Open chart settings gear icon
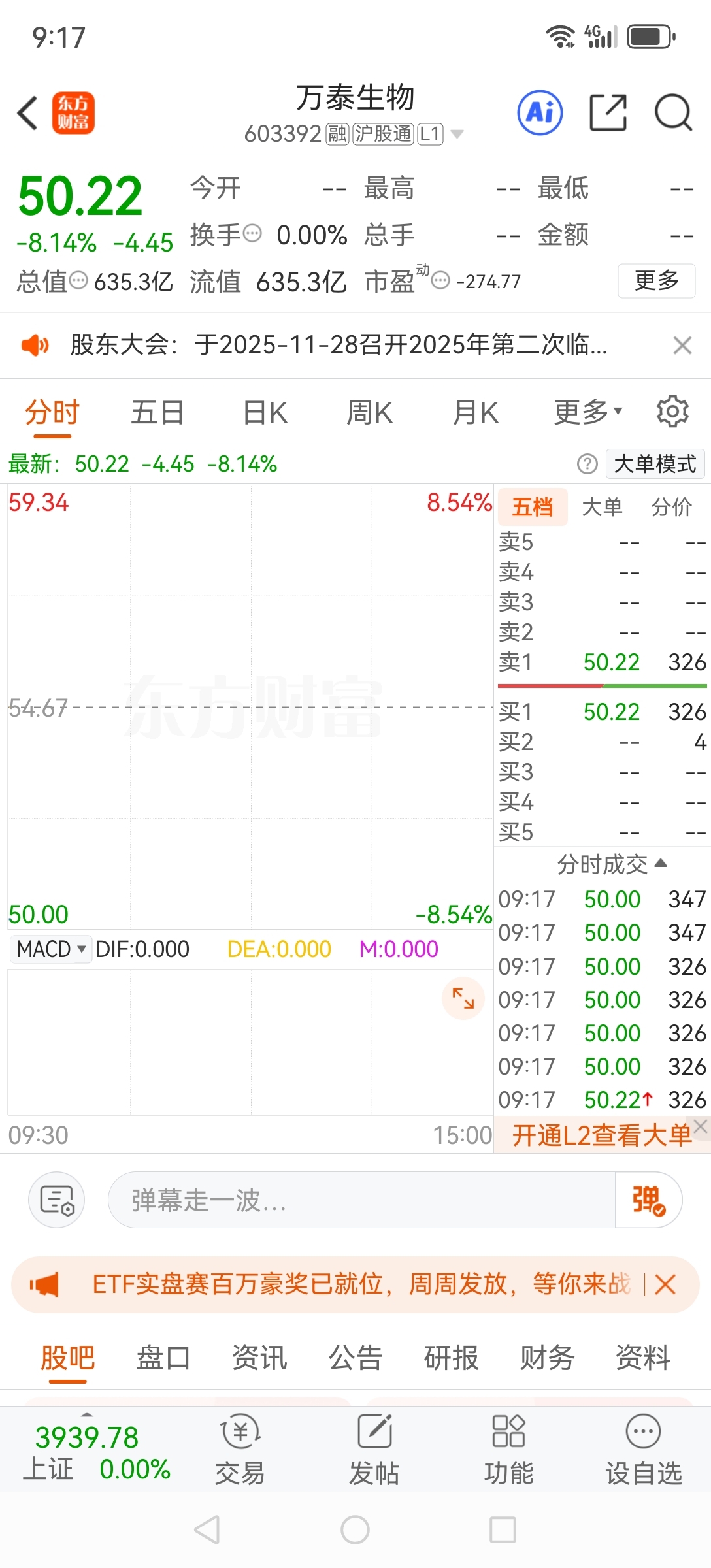Viewport: 711px width, 1568px height. tap(672, 412)
